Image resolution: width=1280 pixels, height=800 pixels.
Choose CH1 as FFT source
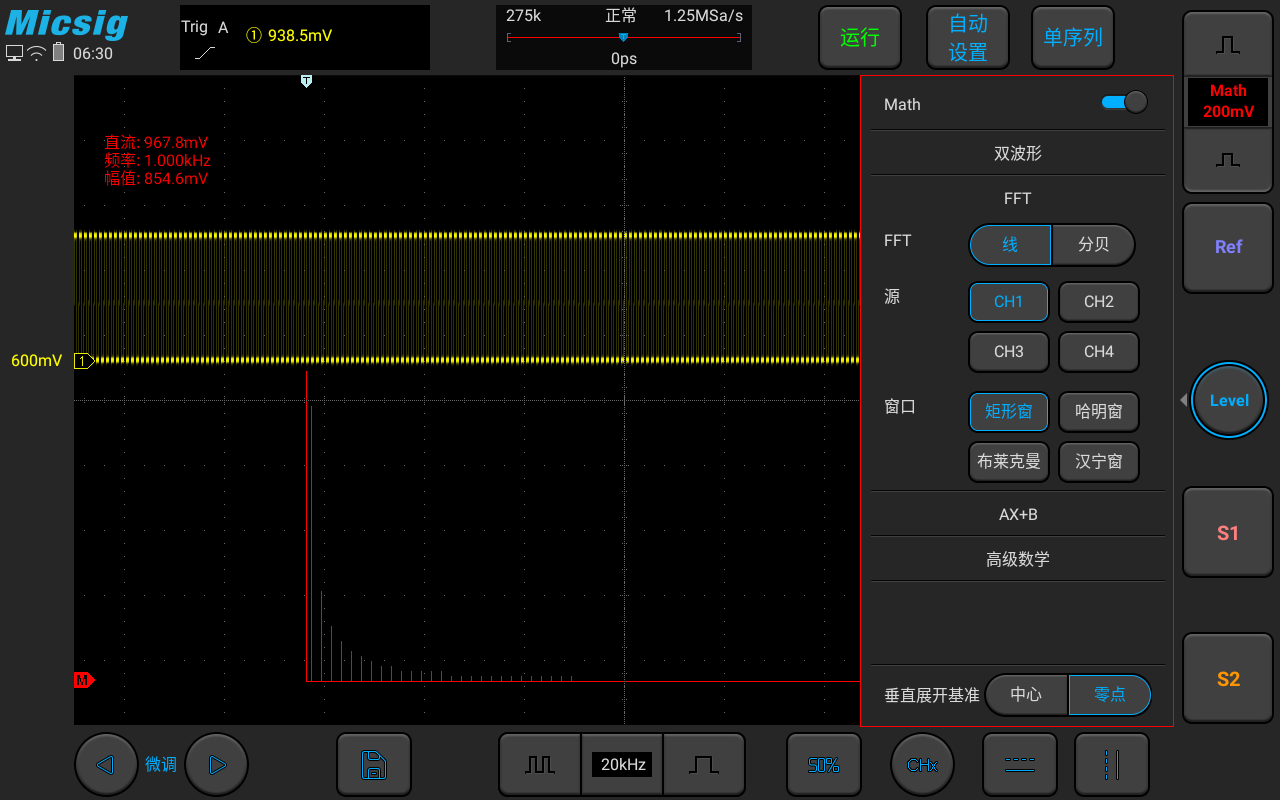(x=1009, y=301)
